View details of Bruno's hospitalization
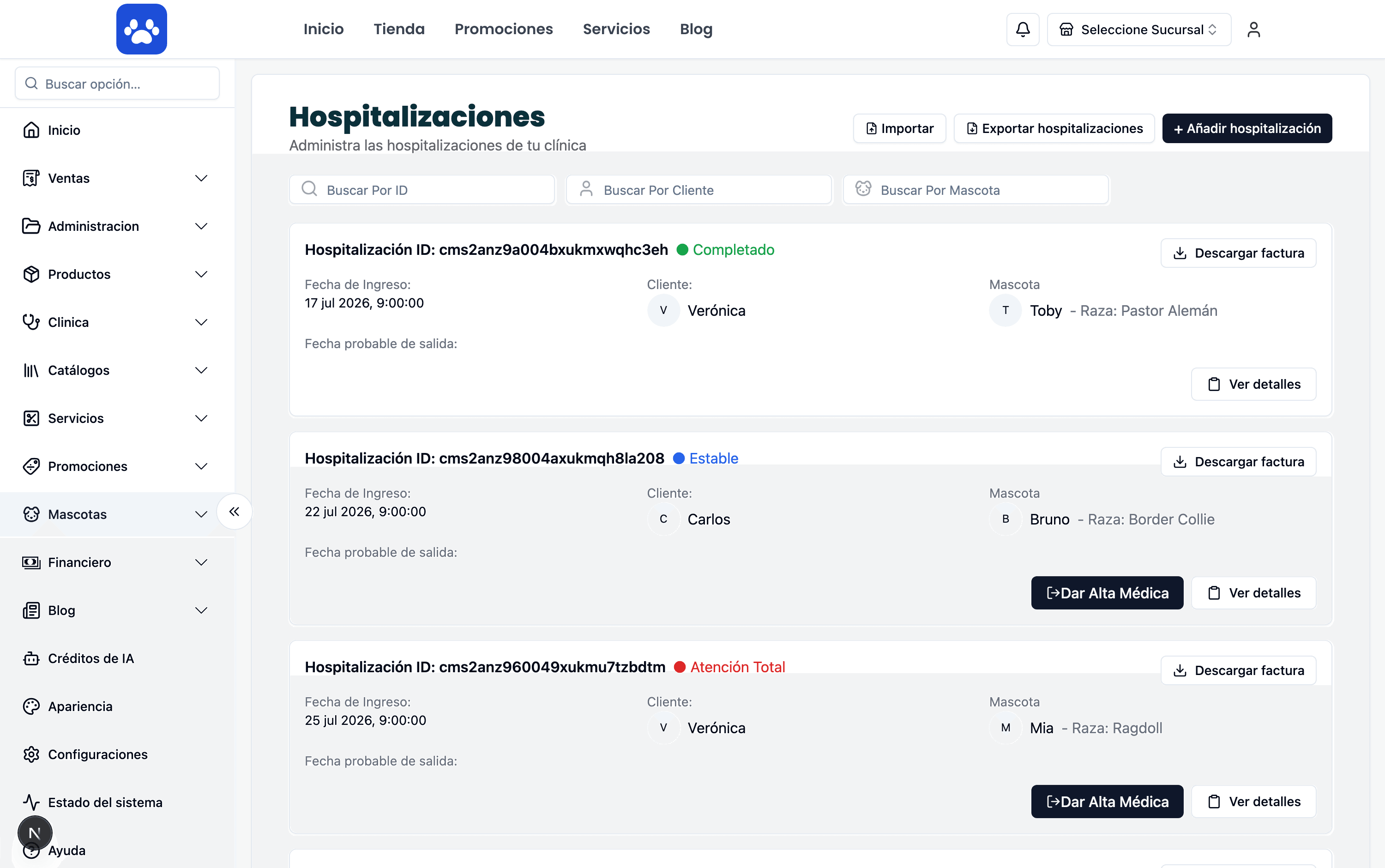The width and height of the screenshot is (1385, 868). tap(1253, 593)
